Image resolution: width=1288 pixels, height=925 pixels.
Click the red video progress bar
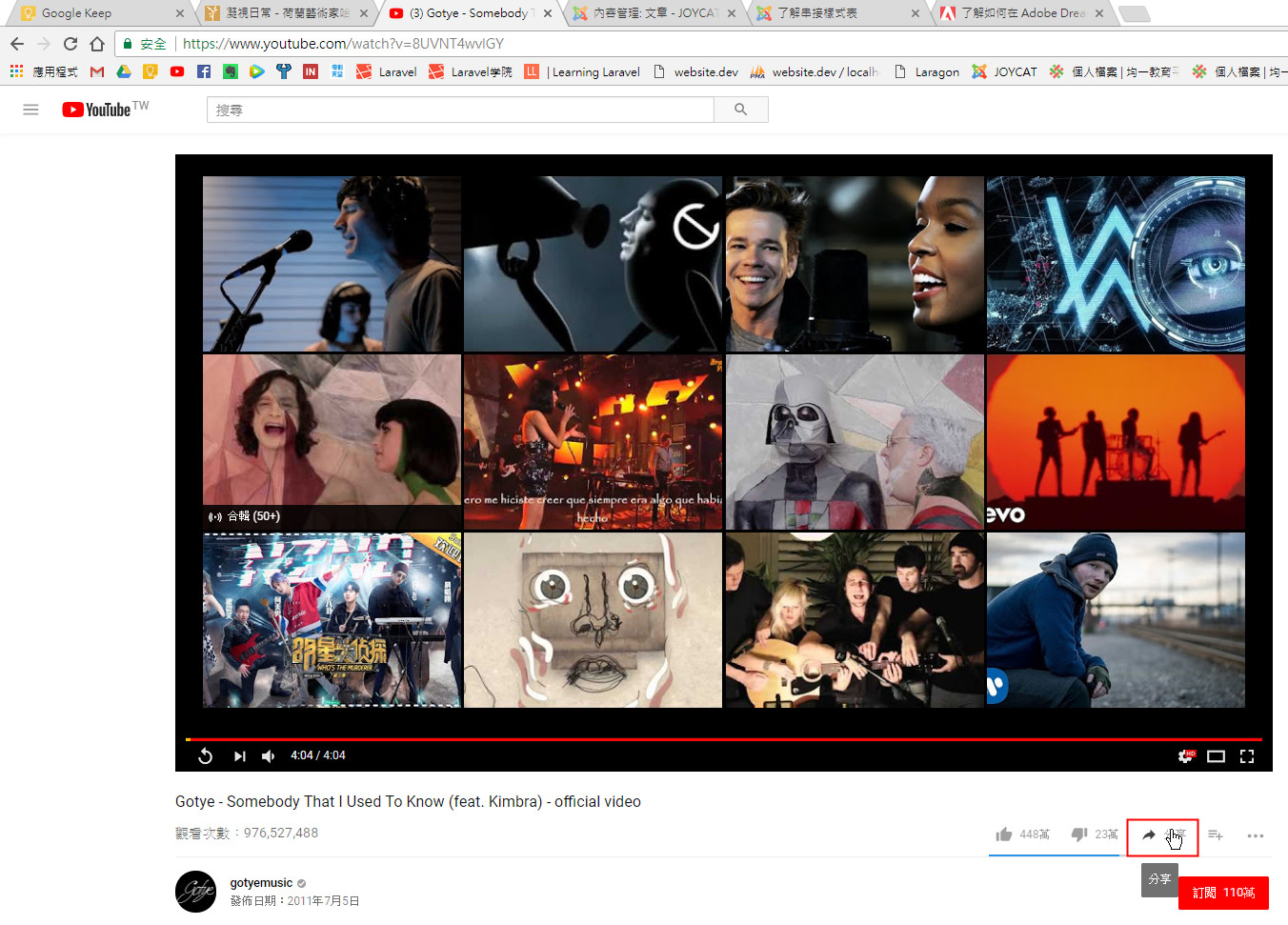pyautogui.click(x=724, y=739)
